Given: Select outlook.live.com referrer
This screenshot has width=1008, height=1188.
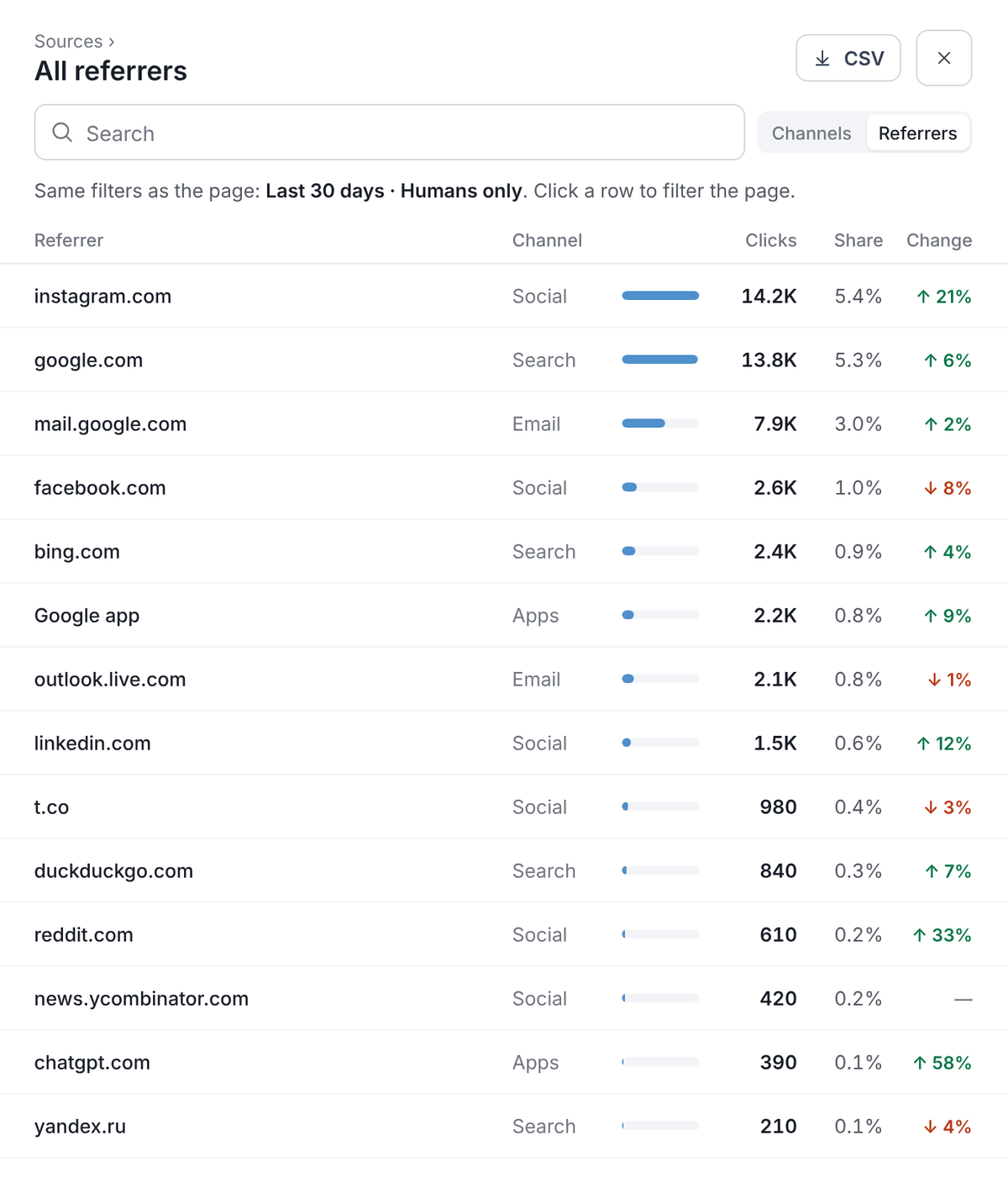Looking at the screenshot, I should click(x=504, y=680).
